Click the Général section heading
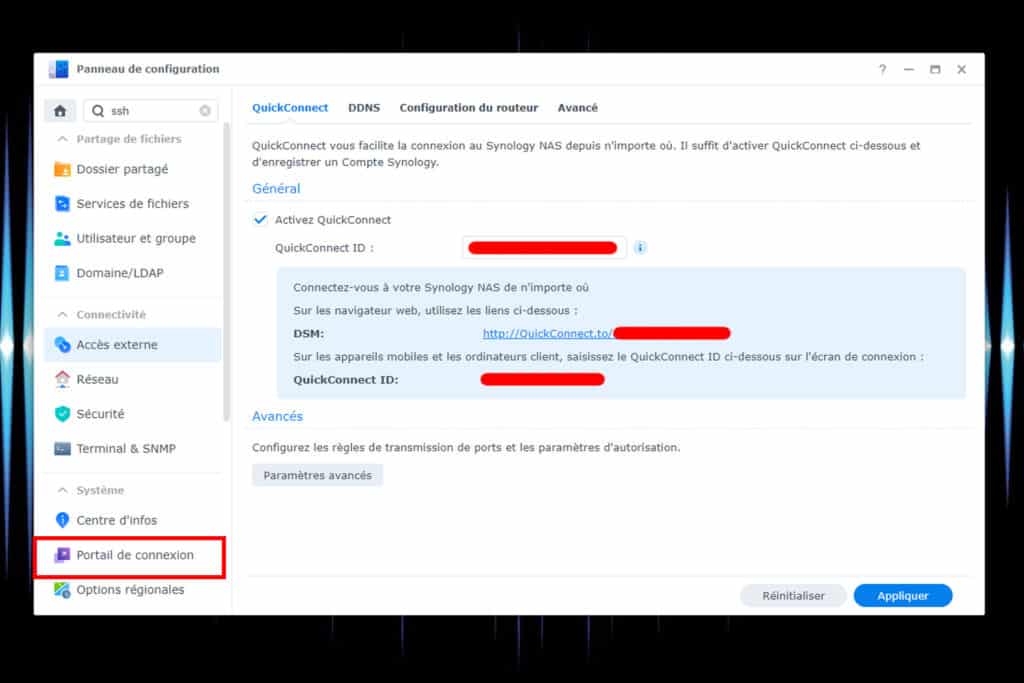The height and width of the screenshot is (683, 1024). [276, 189]
